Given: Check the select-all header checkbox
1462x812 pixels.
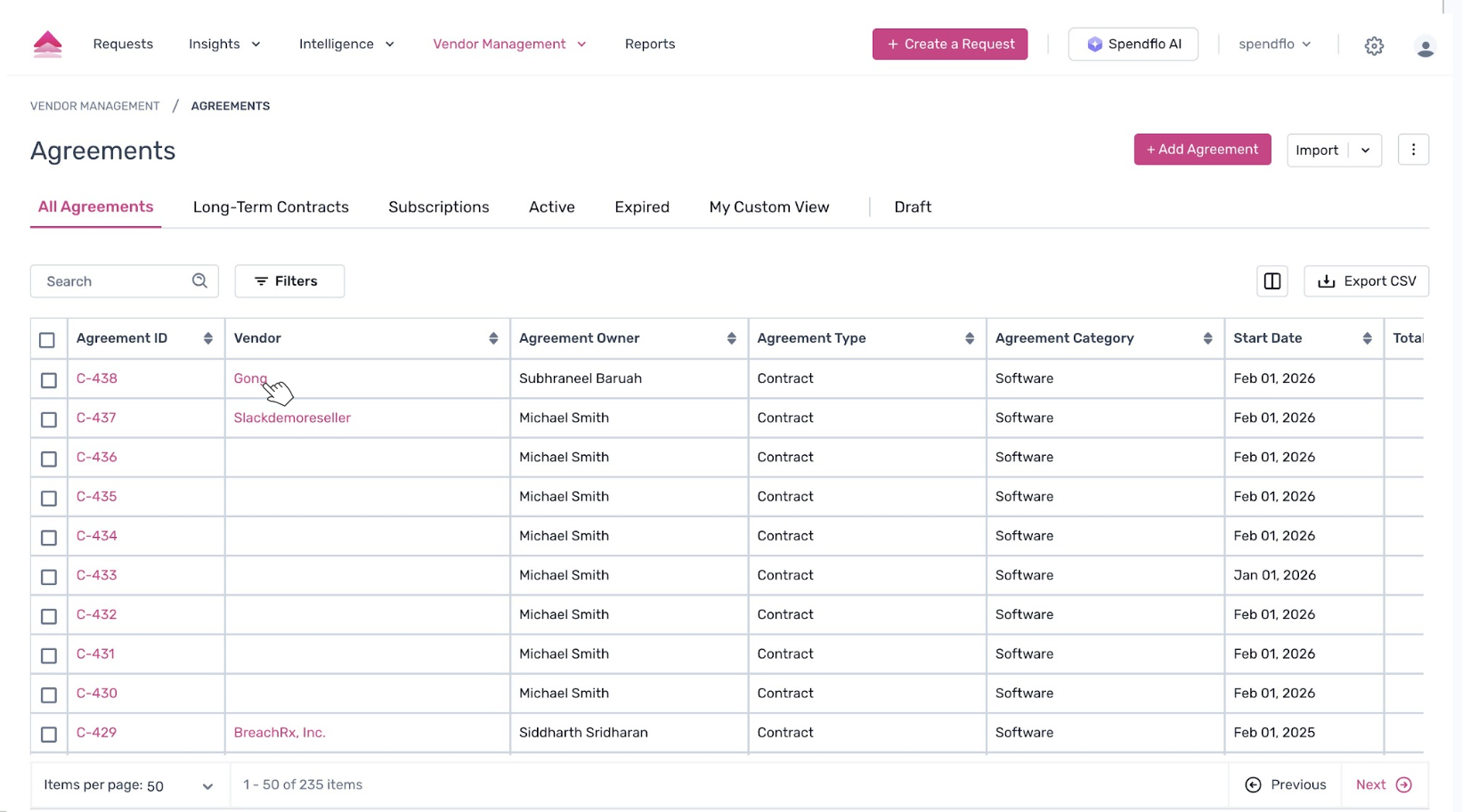Looking at the screenshot, I should pyautogui.click(x=47, y=339).
